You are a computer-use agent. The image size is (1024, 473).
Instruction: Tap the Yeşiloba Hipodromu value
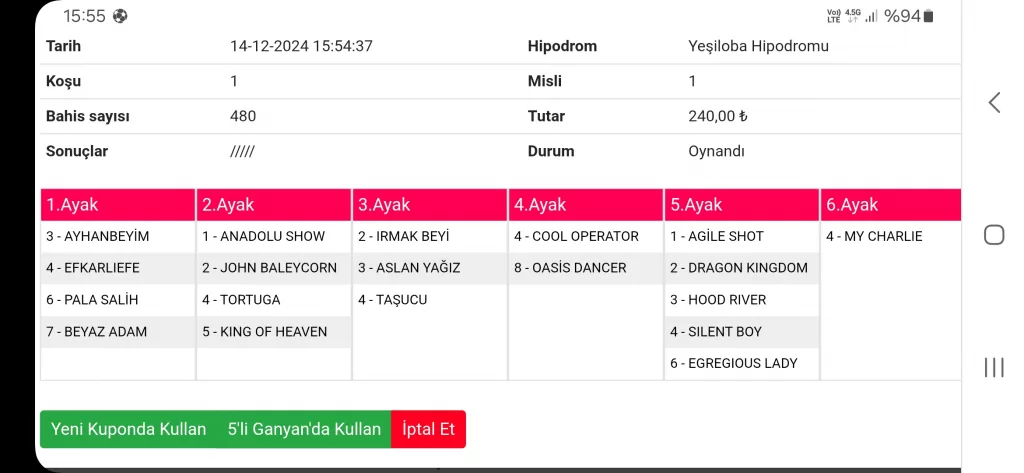pos(758,46)
